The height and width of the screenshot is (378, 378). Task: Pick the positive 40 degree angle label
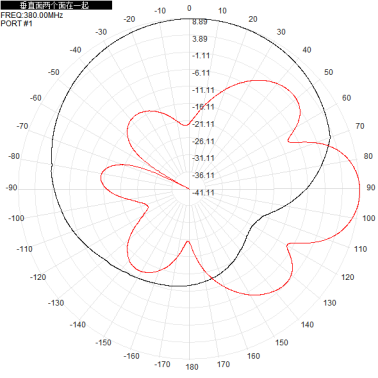(x=307, y=50)
